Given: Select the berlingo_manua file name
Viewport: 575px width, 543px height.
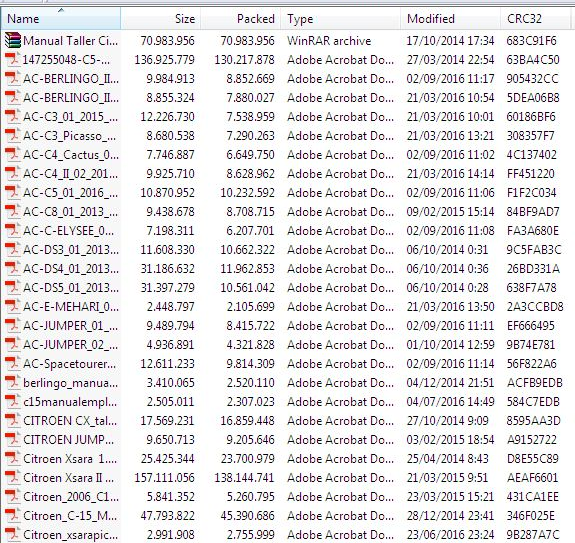Looking at the screenshot, I should (70, 383).
